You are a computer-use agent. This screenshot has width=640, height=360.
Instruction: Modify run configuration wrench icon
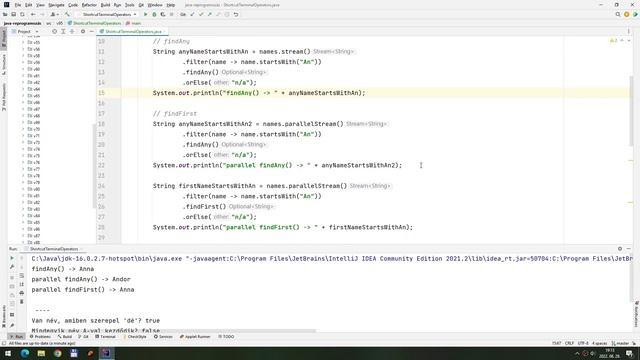point(12,267)
